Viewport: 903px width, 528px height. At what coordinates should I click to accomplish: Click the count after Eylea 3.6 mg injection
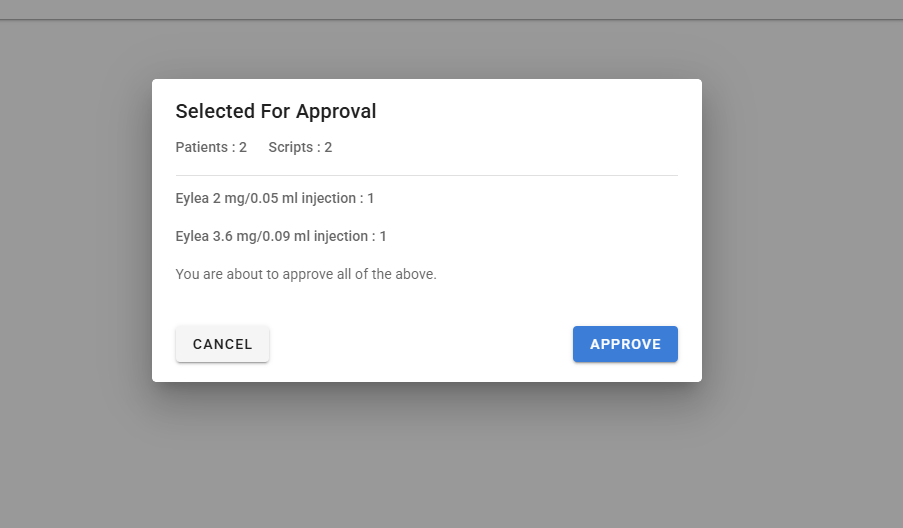[x=383, y=236]
